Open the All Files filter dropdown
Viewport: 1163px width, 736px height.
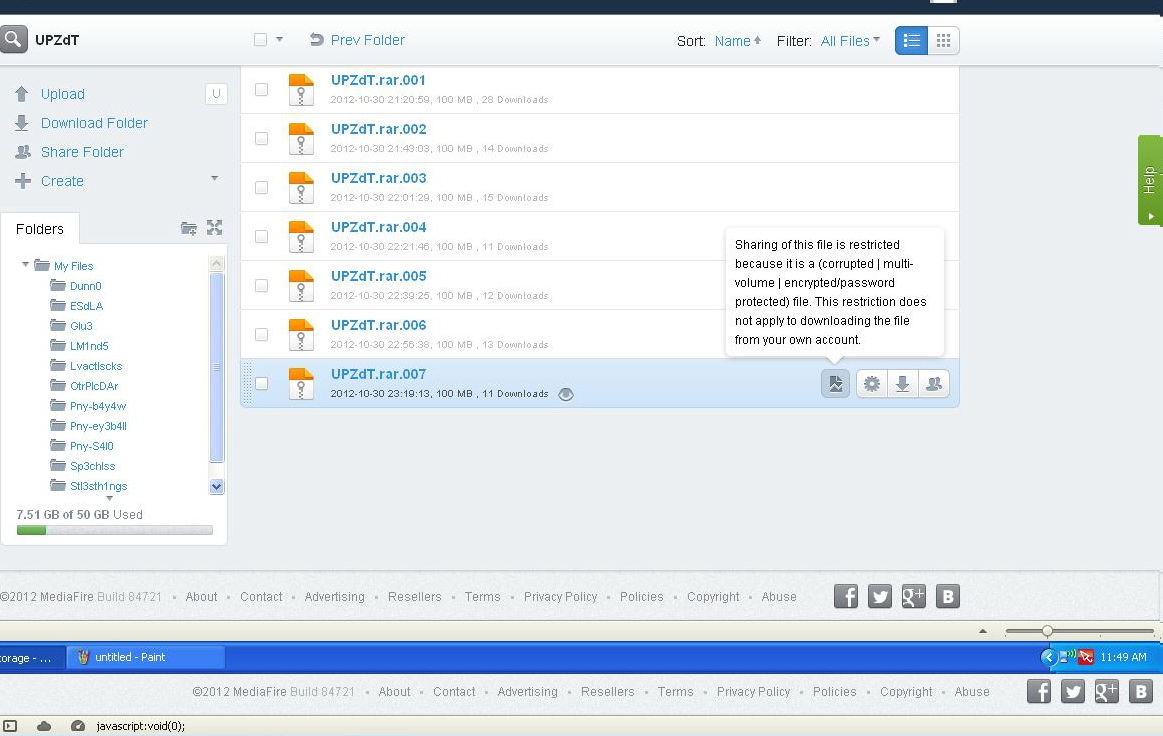click(850, 41)
